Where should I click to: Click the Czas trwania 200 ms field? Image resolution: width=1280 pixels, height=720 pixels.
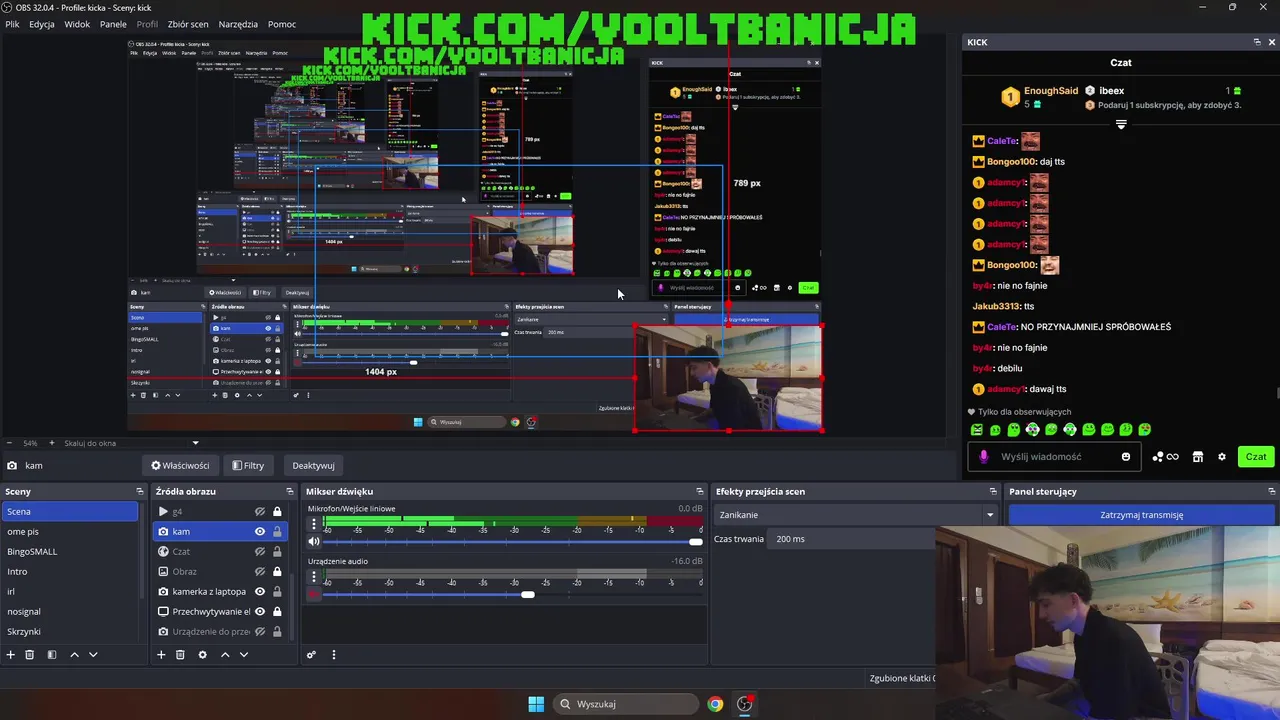850,539
